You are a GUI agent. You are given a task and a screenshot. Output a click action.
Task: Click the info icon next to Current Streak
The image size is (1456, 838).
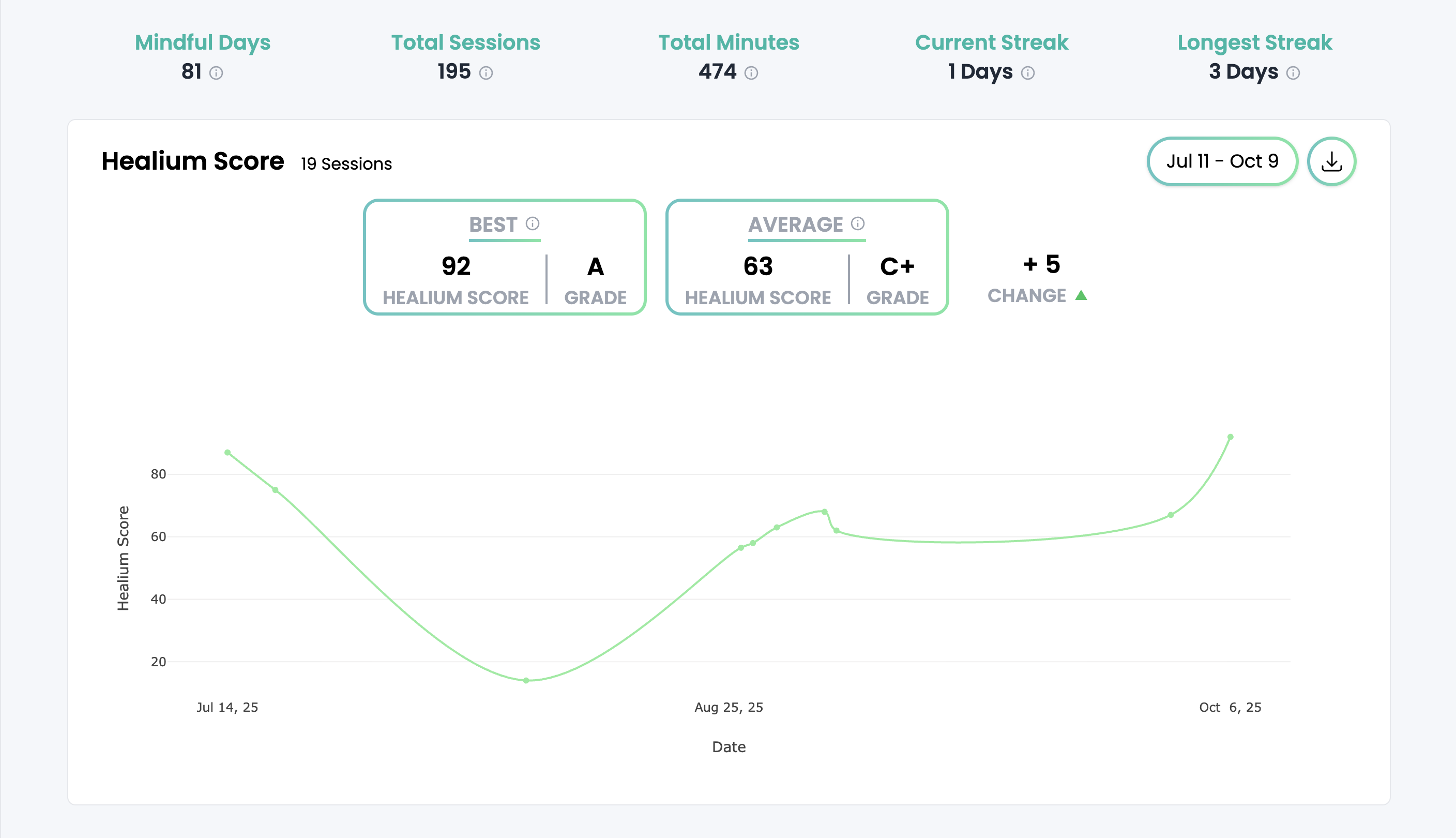point(1028,73)
